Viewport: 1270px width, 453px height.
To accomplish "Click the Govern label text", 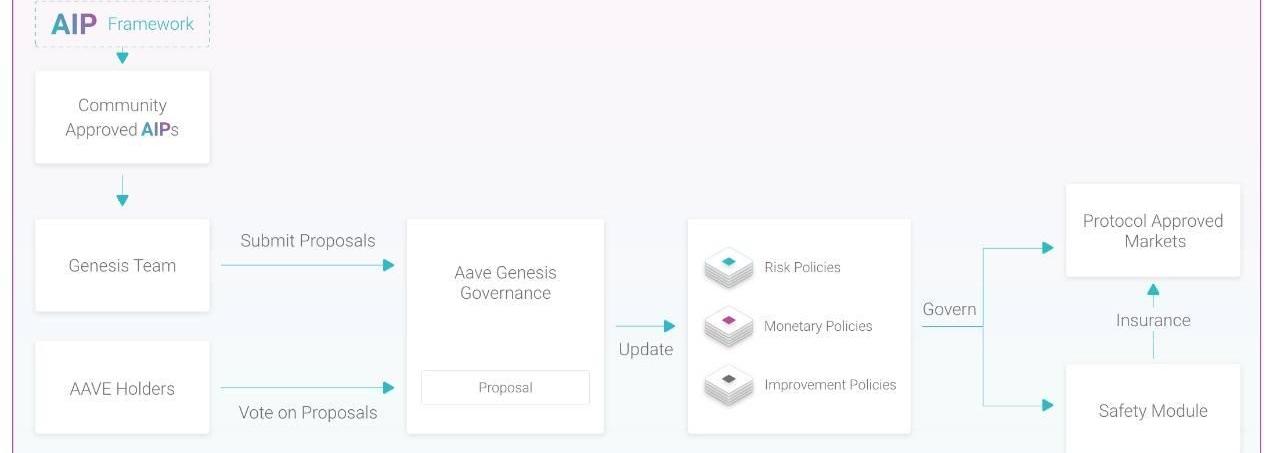I will click(949, 309).
